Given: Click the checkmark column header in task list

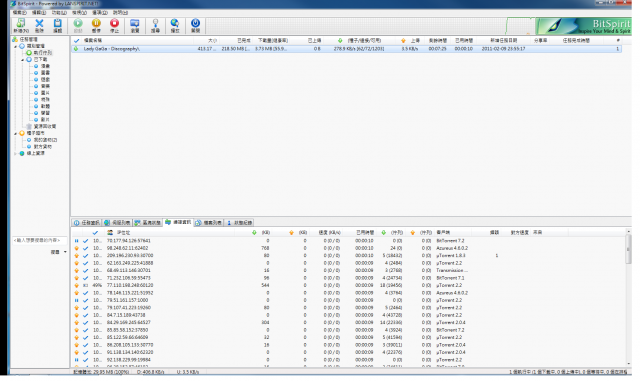Looking at the screenshot, I should click(x=76, y=40).
